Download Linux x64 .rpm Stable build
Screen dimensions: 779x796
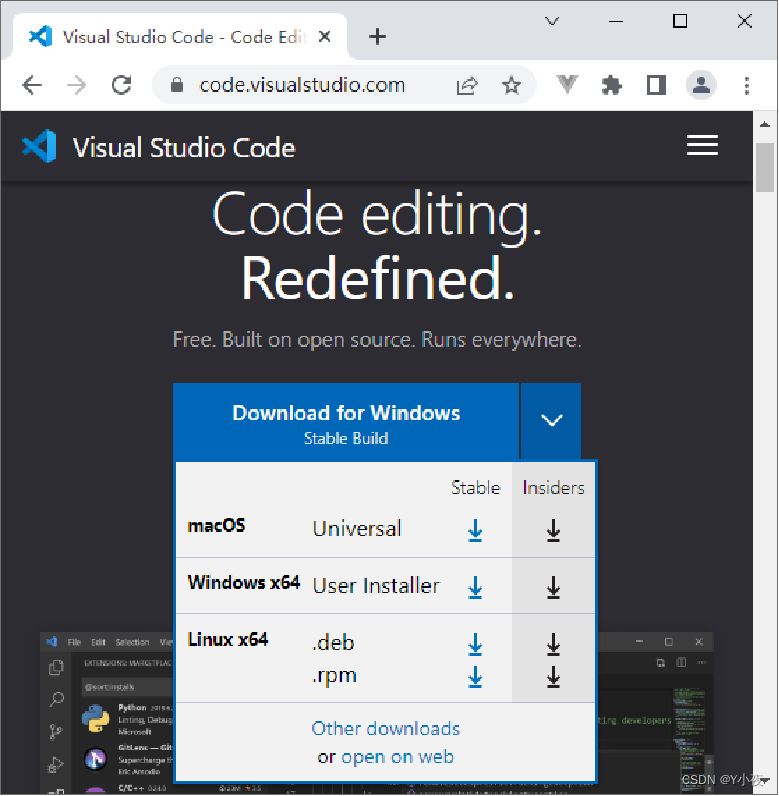pyautogui.click(x=475, y=677)
